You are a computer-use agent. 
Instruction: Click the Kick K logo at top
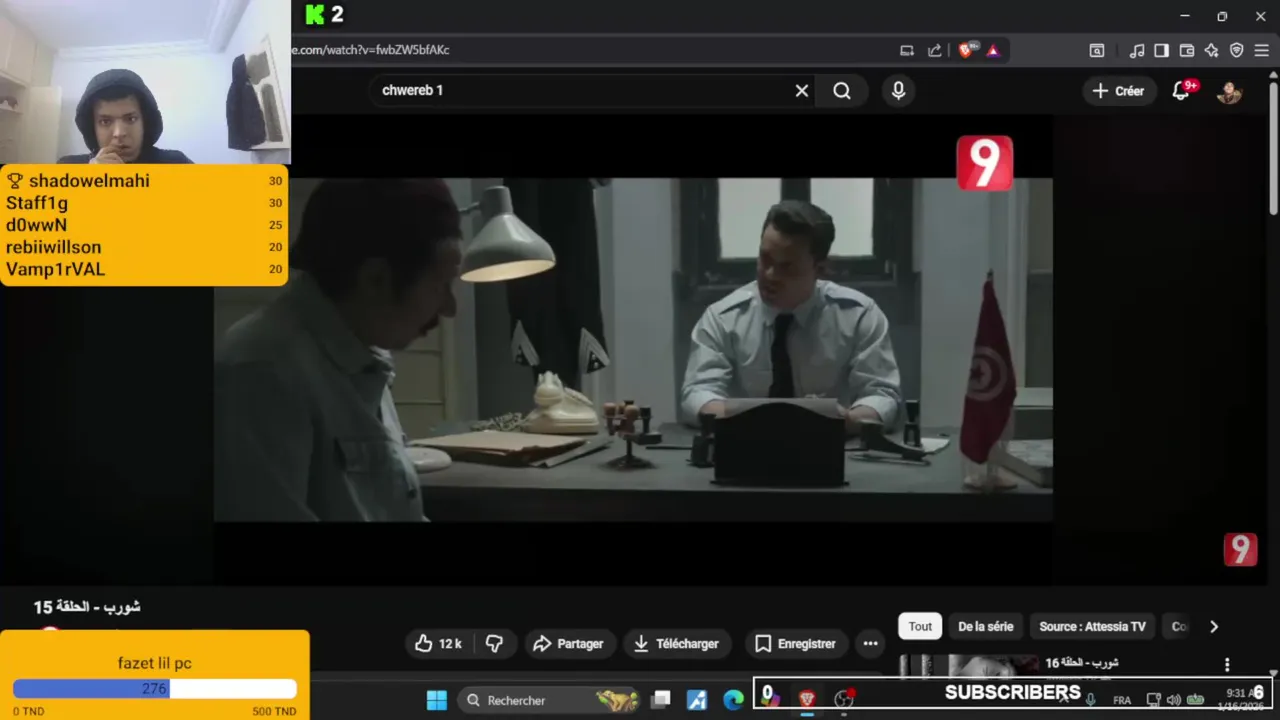pos(315,14)
